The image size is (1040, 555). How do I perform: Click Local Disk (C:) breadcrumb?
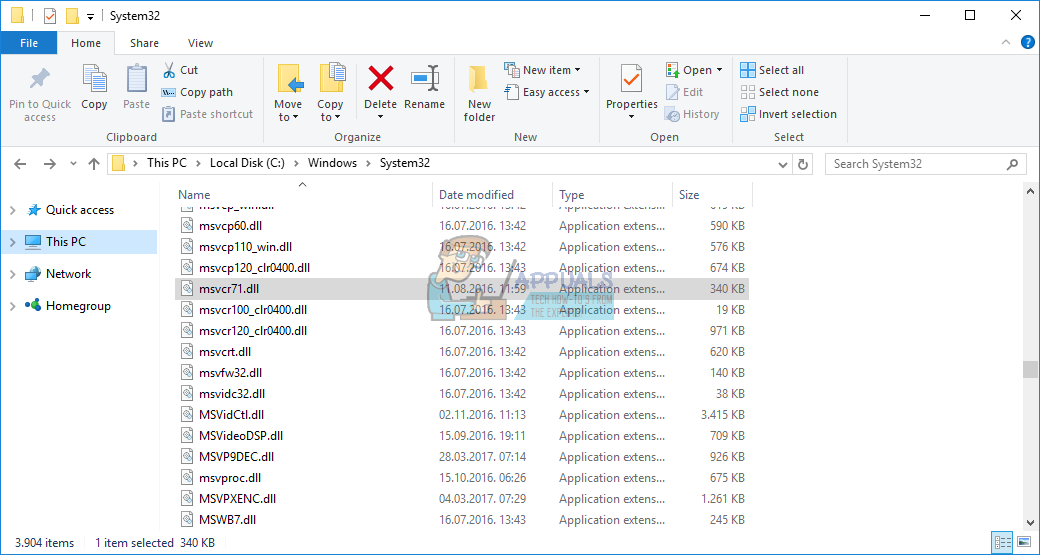pyautogui.click(x=247, y=163)
